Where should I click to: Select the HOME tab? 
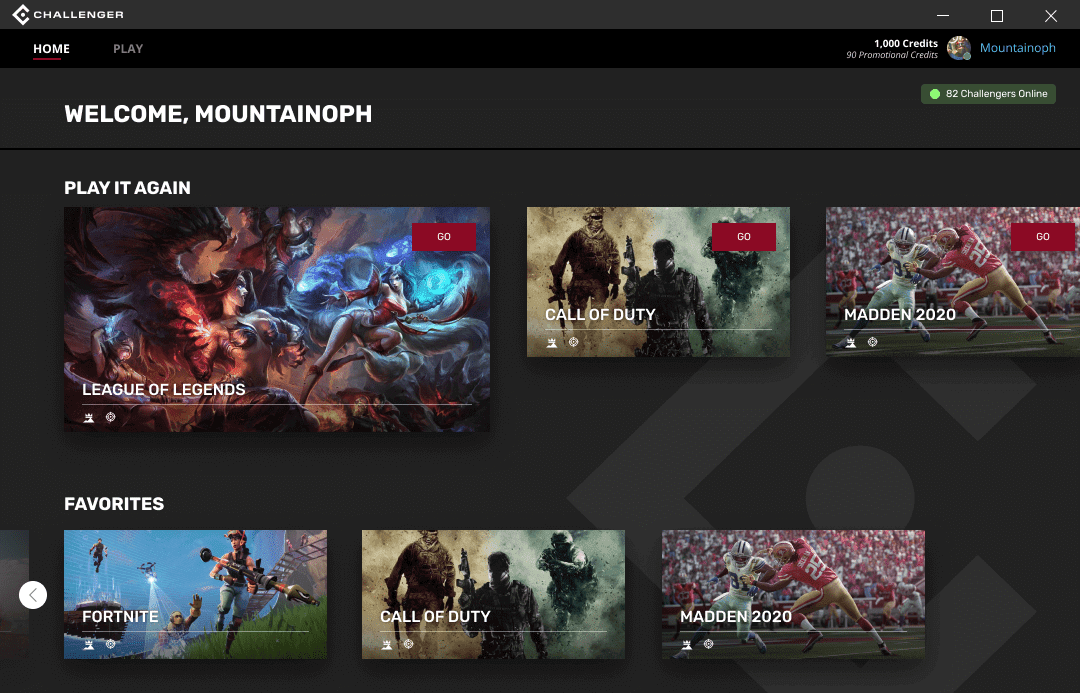(x=52, y=49)
